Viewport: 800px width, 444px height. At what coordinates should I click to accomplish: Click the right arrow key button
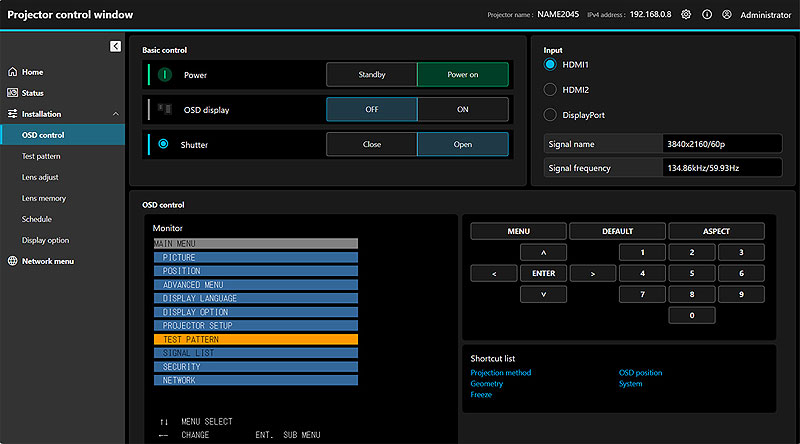coord(593,274)
